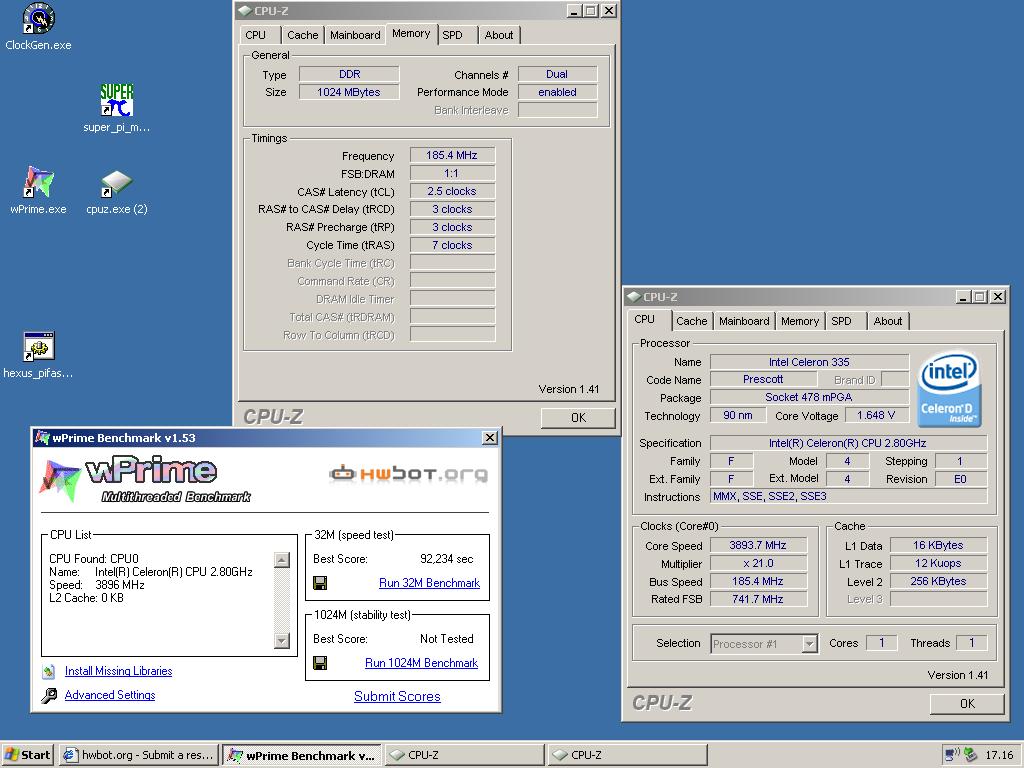Click floppy save icon for 1024M score

[320, 663]
